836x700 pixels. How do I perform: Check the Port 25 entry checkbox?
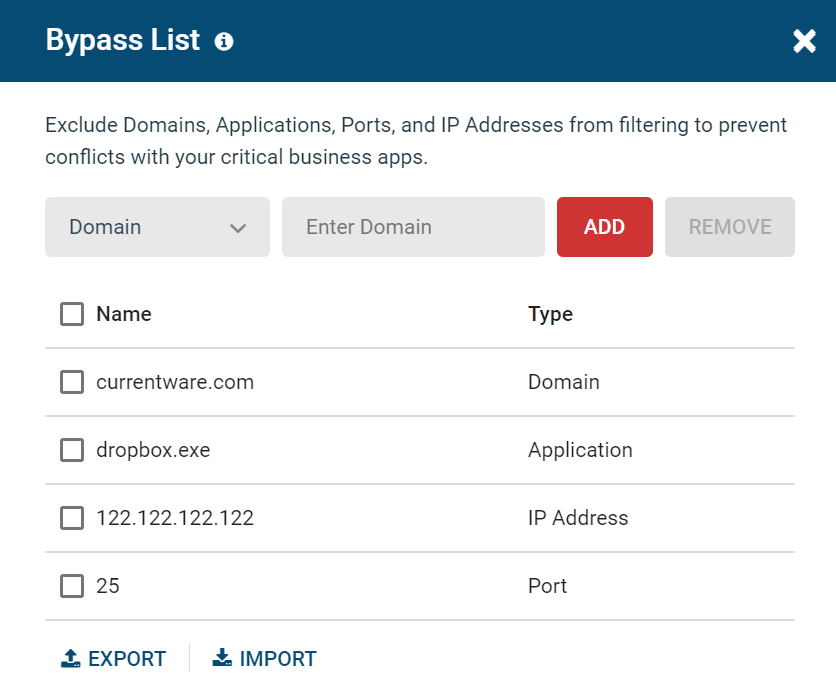(71, 586)
